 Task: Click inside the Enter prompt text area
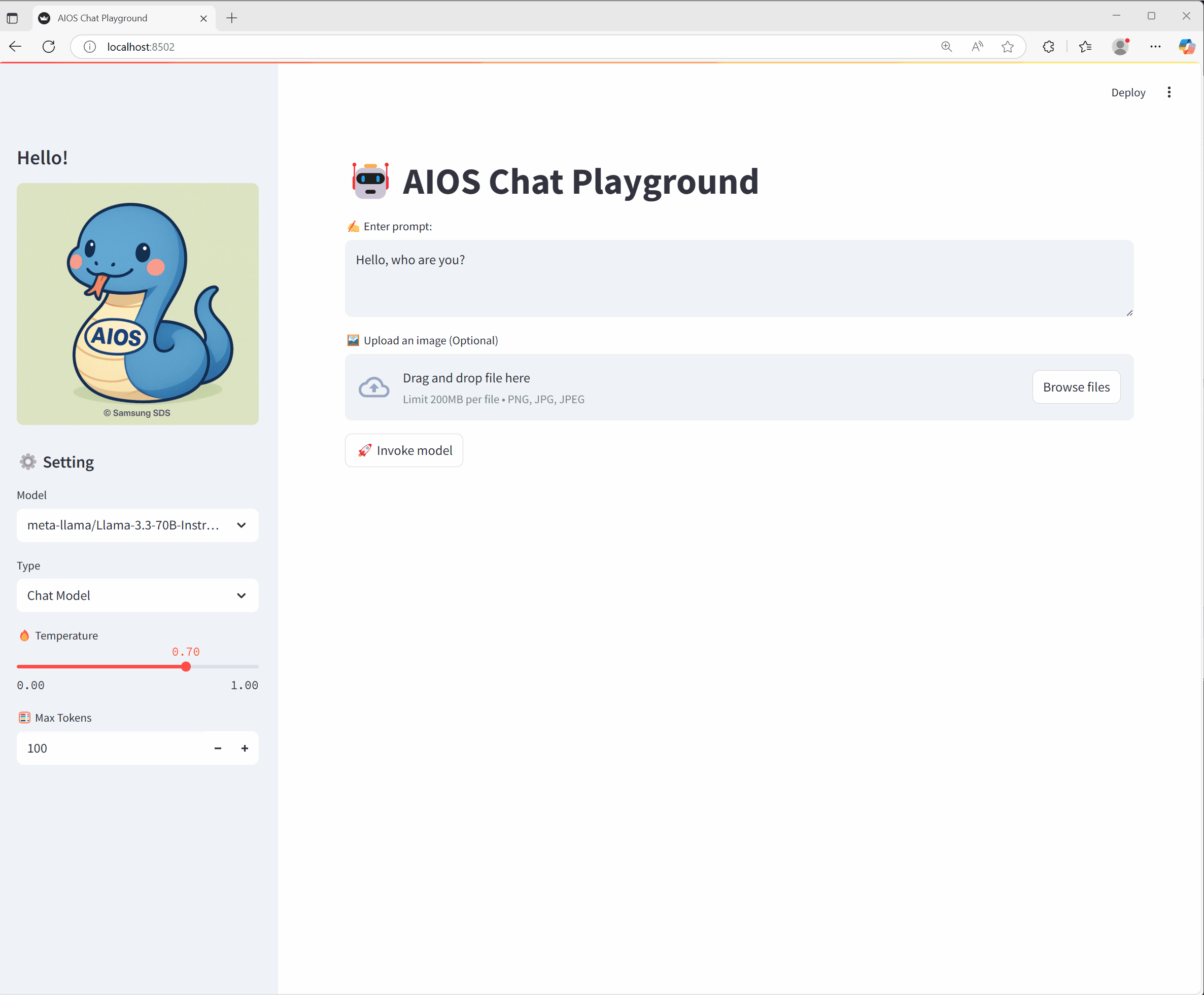coord(738,278)
